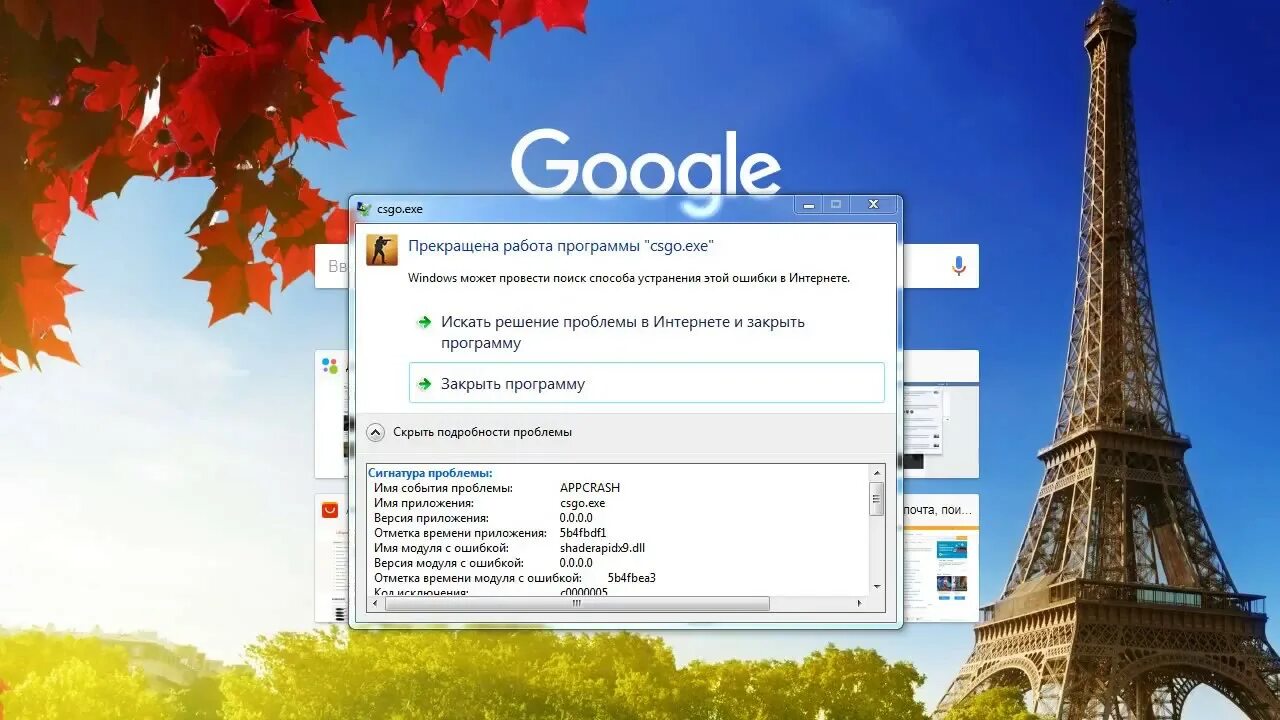Click the details vertical scrollbar up arrow
The width and height of the screenshot is (1280, 720).
tap(877, 472)
